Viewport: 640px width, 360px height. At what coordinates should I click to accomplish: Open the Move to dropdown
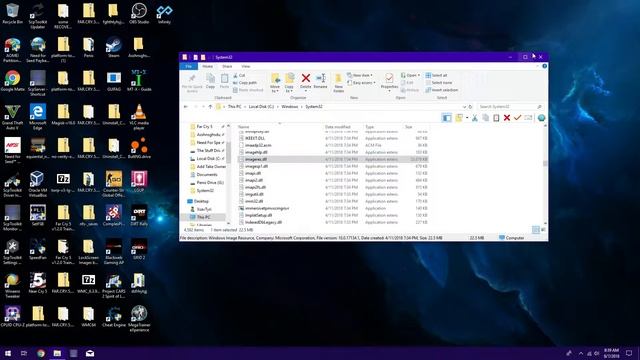tap(275, 83)
